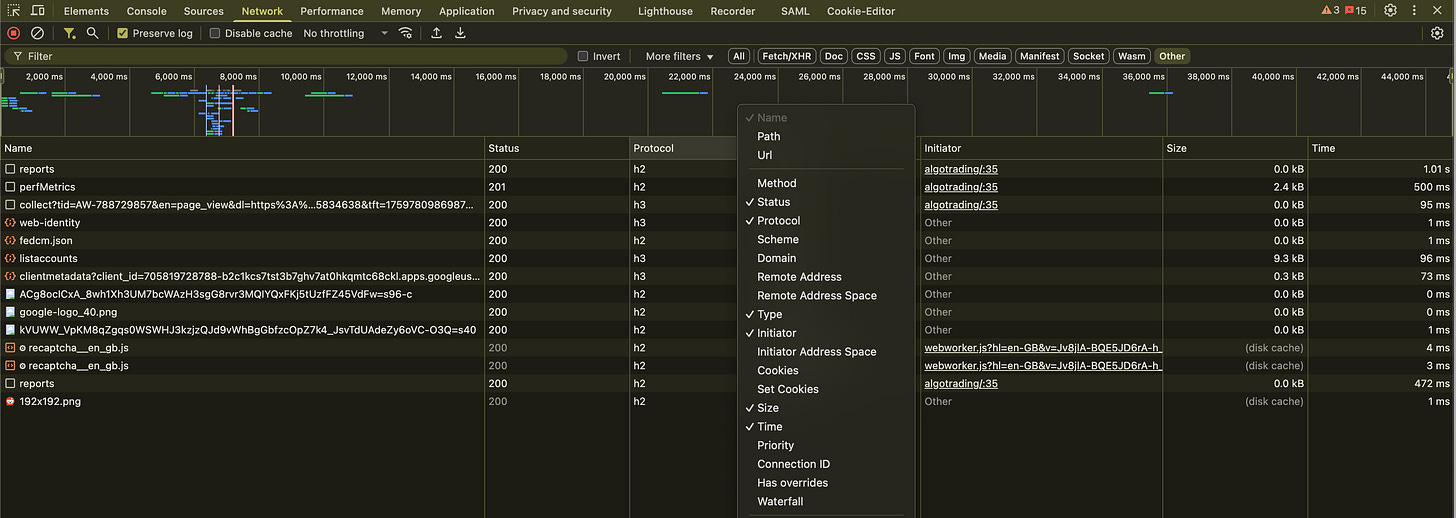Switch to the Console tab
The image size is (1456, 518).
tap(147, 11)
